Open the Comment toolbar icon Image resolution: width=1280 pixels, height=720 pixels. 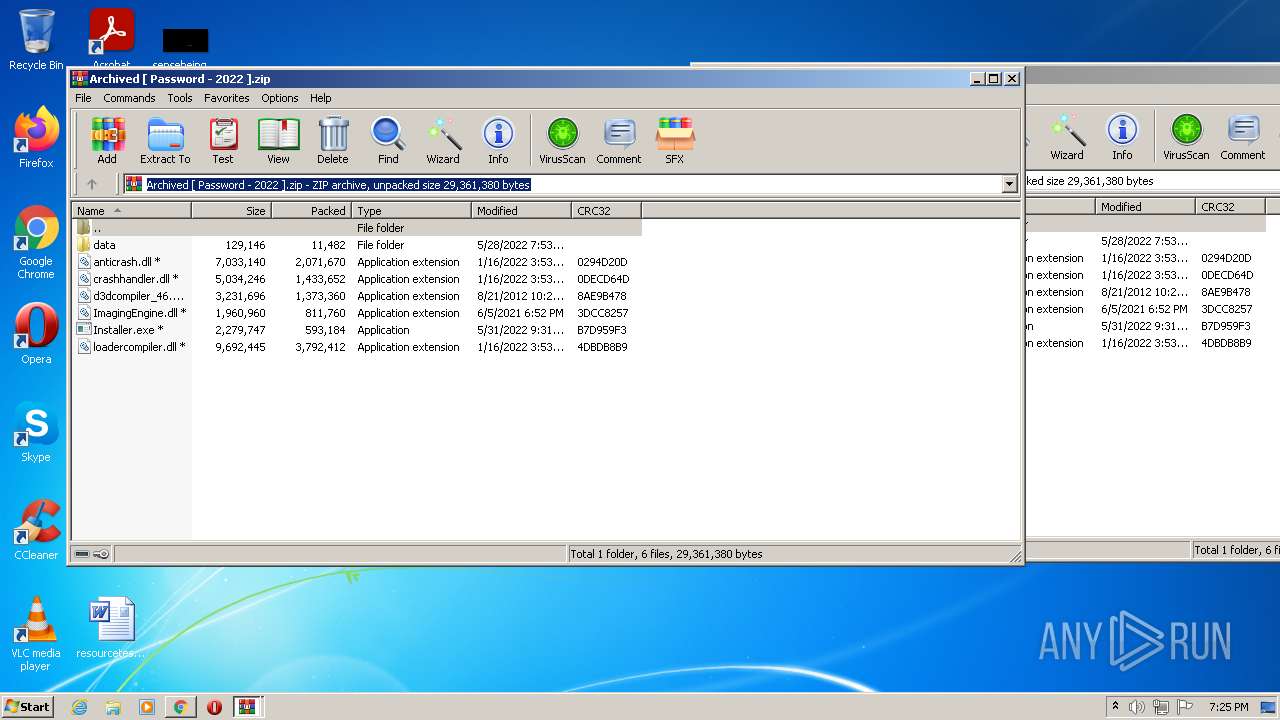point(619,140)
